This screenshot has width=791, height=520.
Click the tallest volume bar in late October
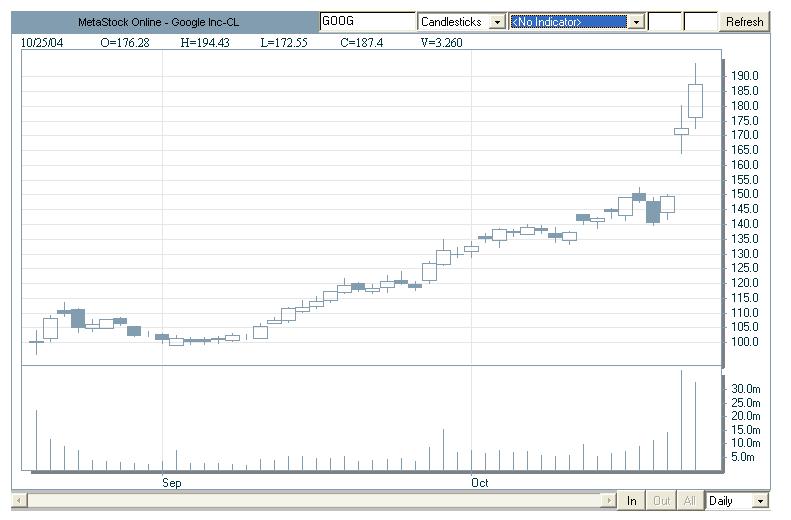coord(682,420)
